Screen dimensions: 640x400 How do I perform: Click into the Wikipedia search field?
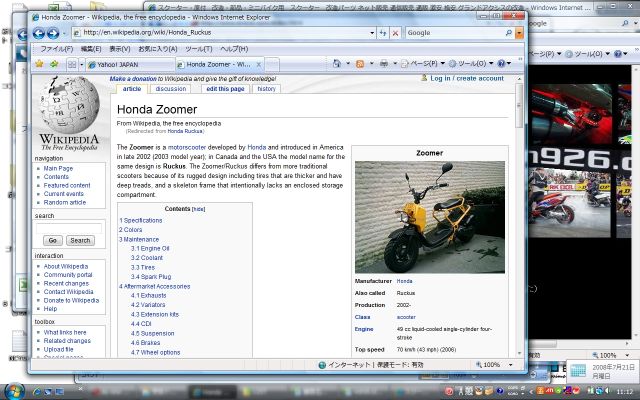(x=69, y=228)
